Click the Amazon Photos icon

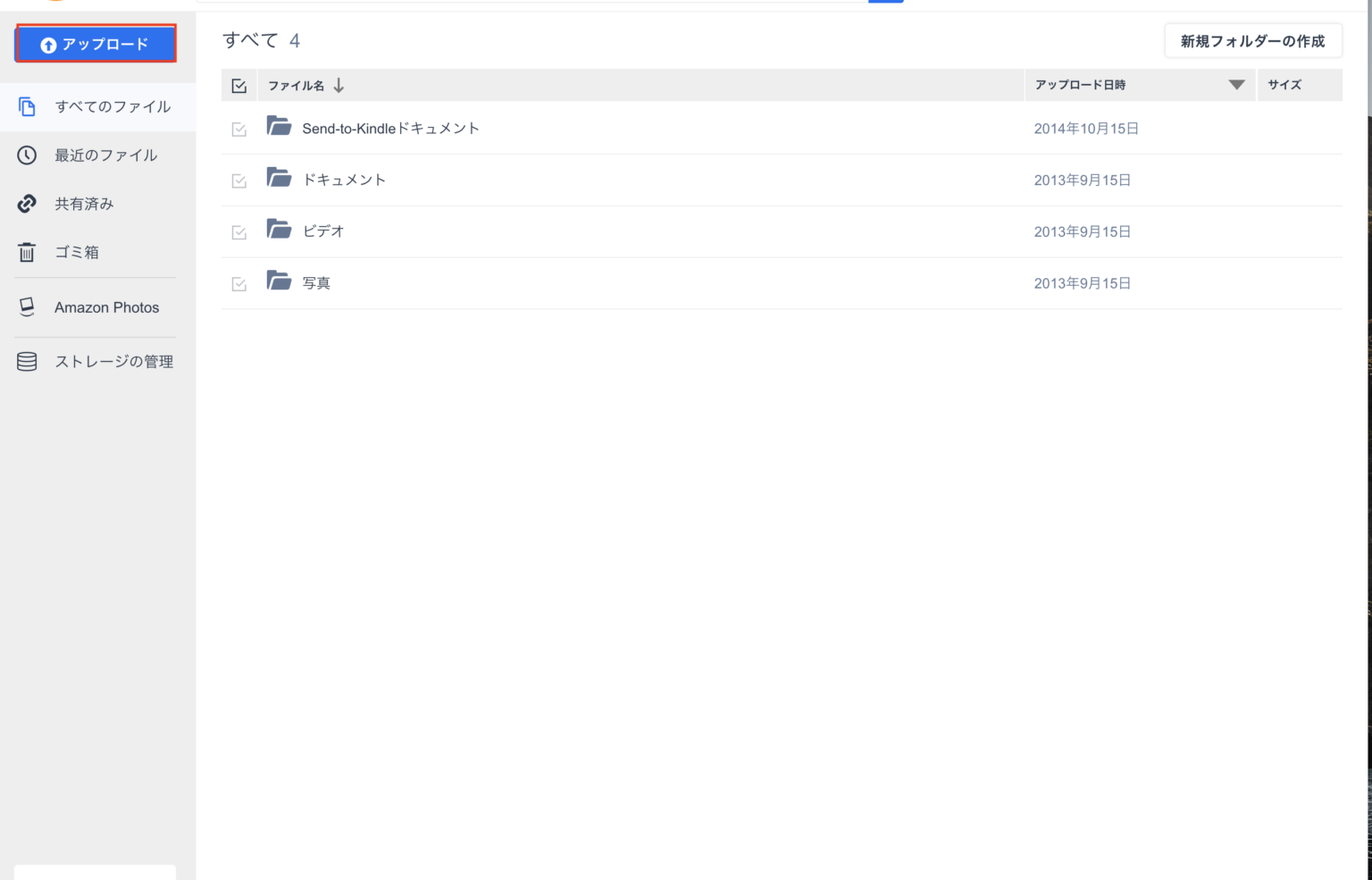pyautogui.click(x=27, y=307)
